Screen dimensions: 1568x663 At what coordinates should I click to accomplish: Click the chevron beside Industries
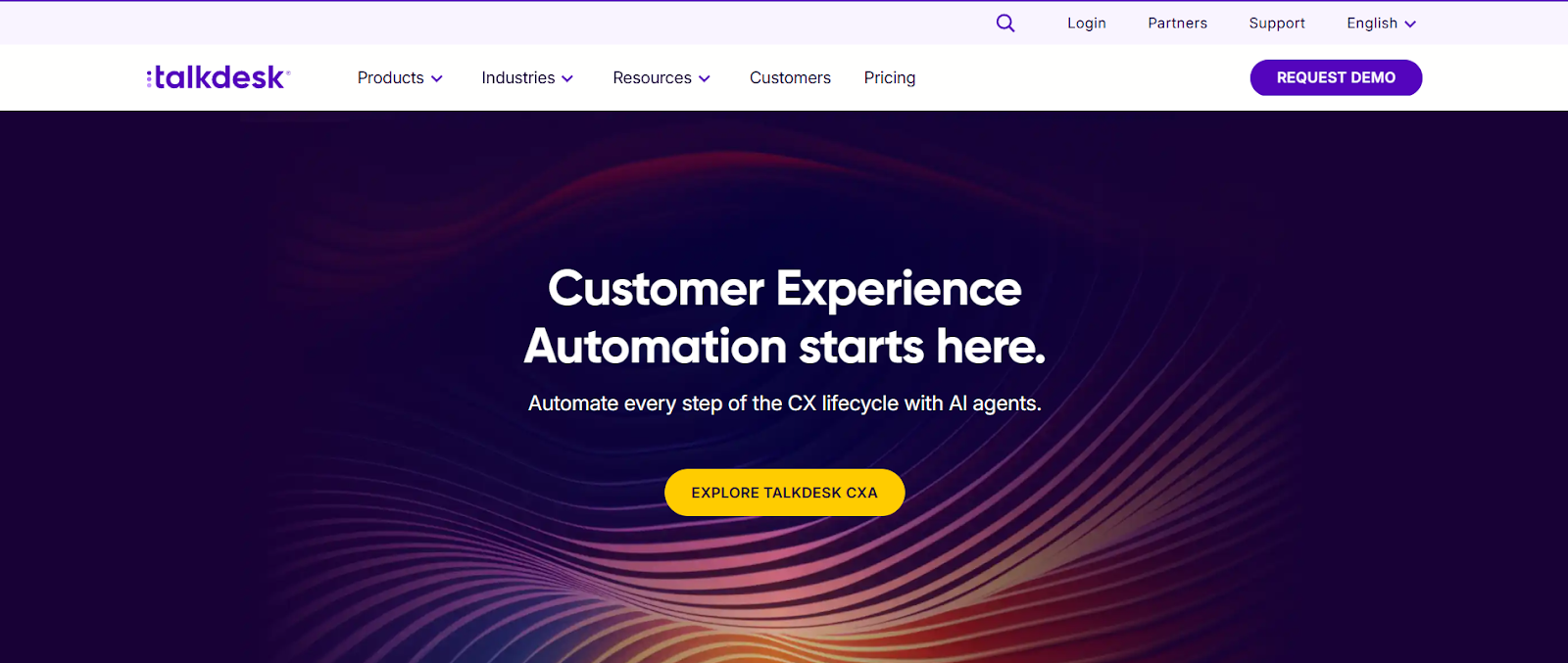(567, 78)
